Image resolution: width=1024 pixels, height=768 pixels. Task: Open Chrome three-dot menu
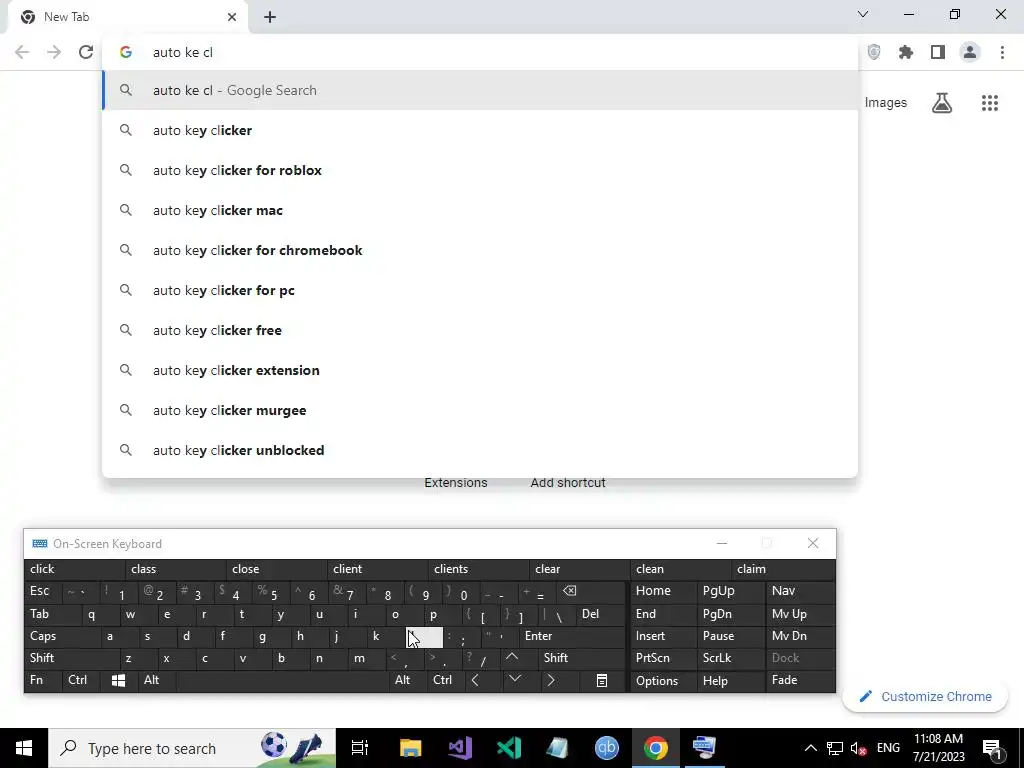1002,52
